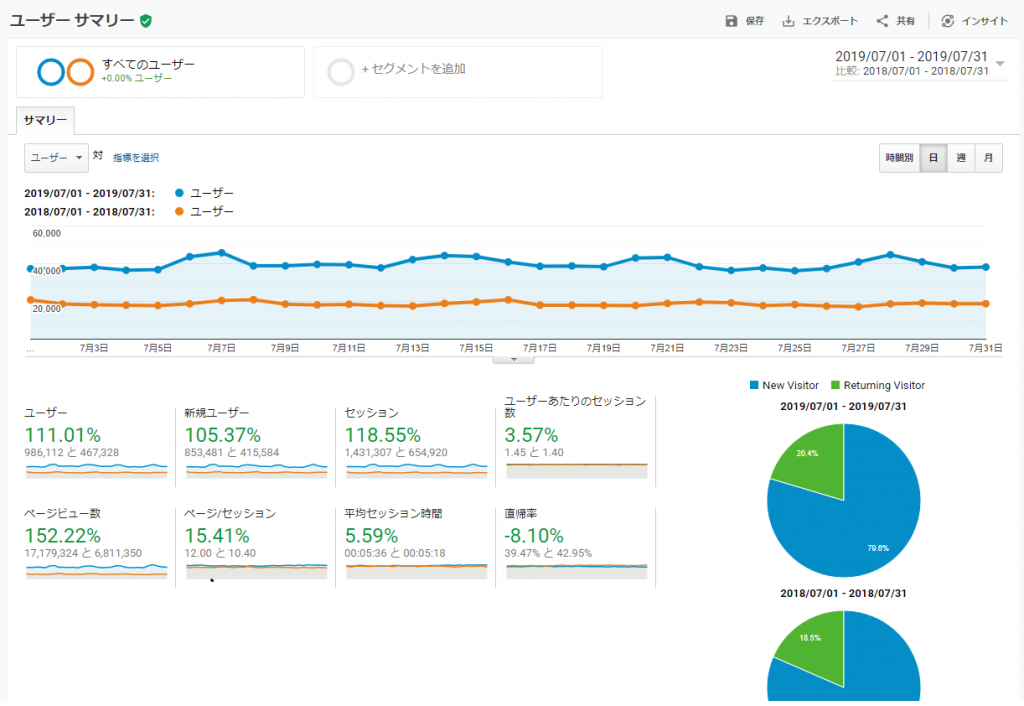Switch to the サマリー tab
Image resolution: width=1024 pixels, height=706 pixels.
point(45,121)
